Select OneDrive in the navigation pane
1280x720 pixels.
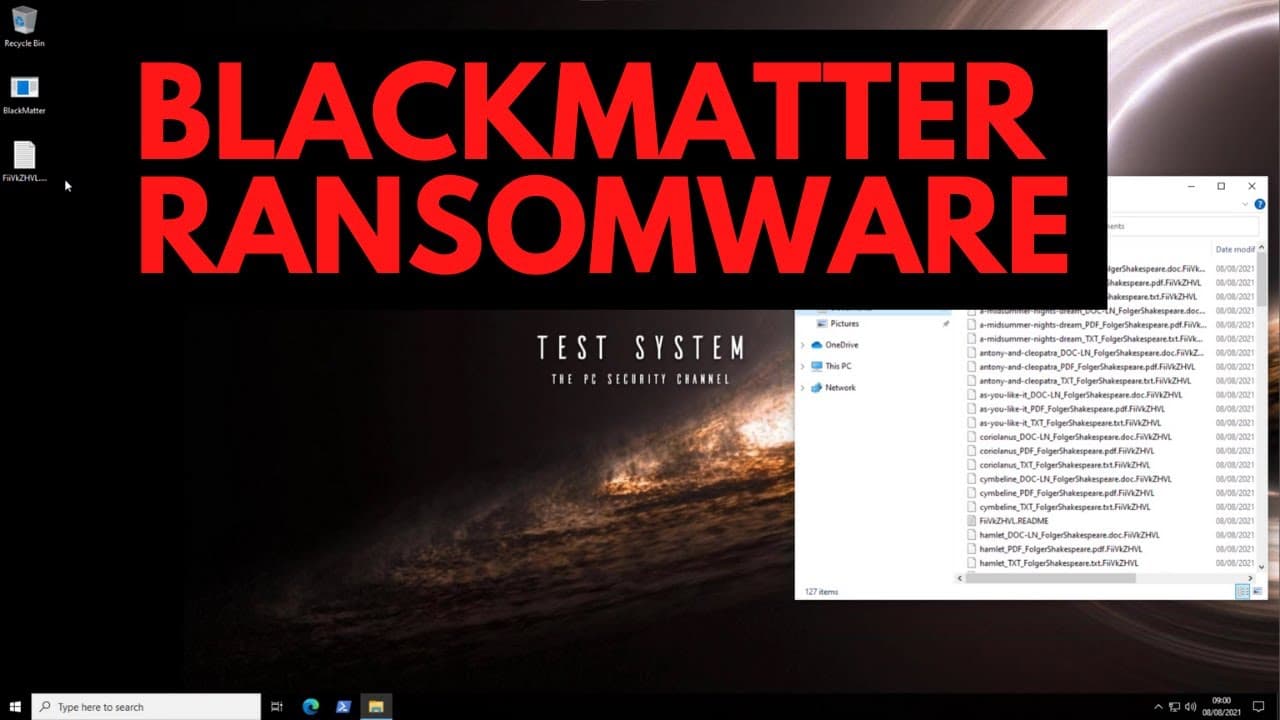833,345
